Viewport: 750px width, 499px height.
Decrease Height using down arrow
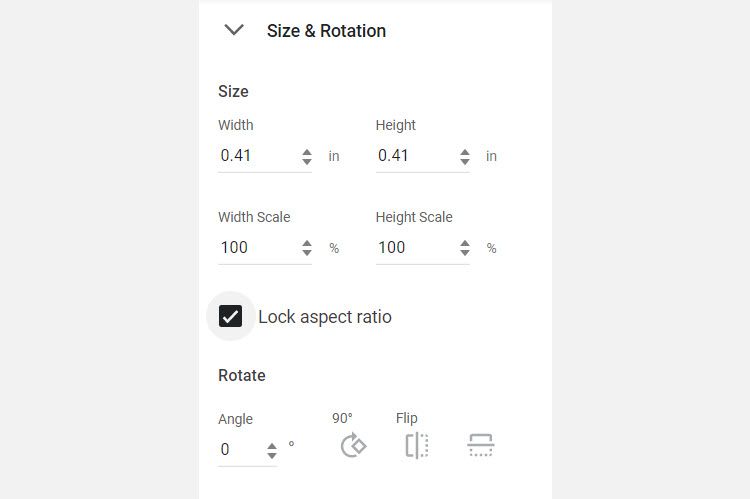[464, 161]
